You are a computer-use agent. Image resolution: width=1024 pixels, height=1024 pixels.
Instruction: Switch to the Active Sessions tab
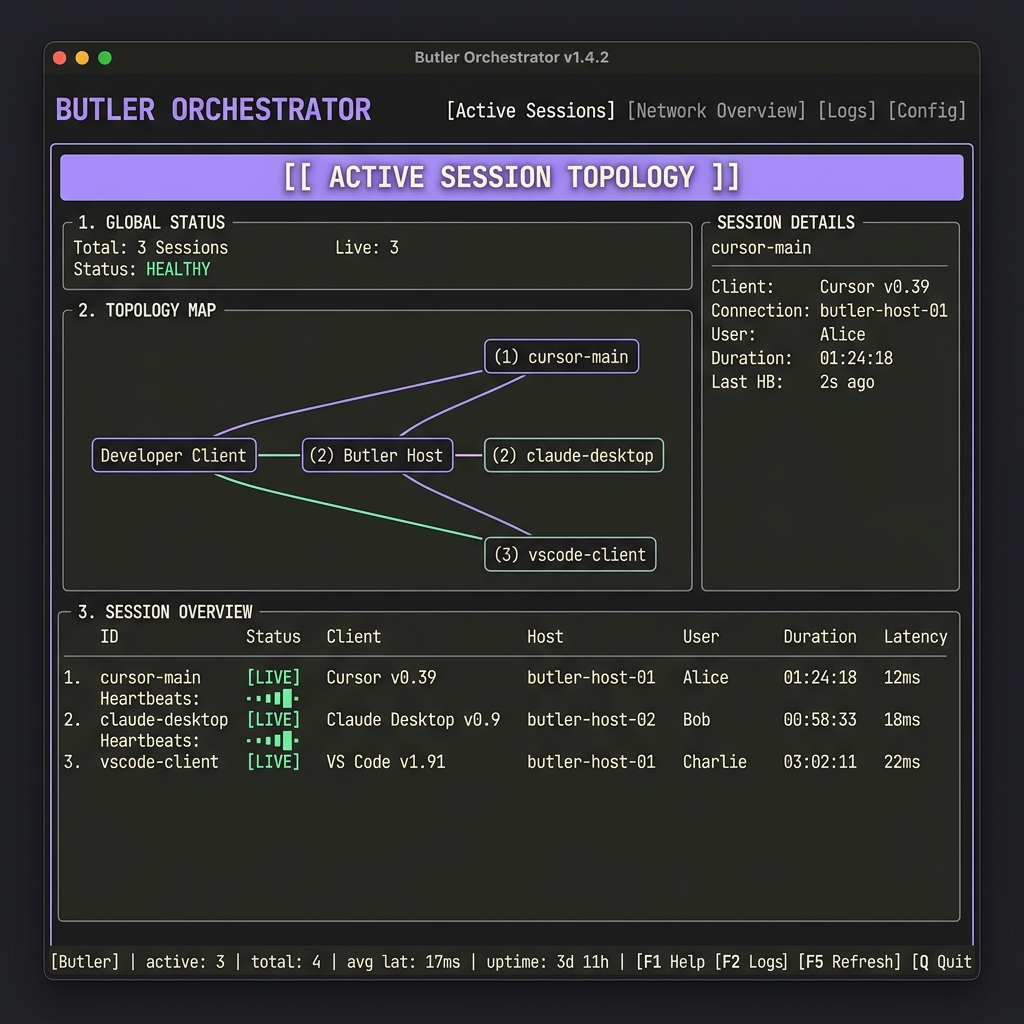(530, 110)
